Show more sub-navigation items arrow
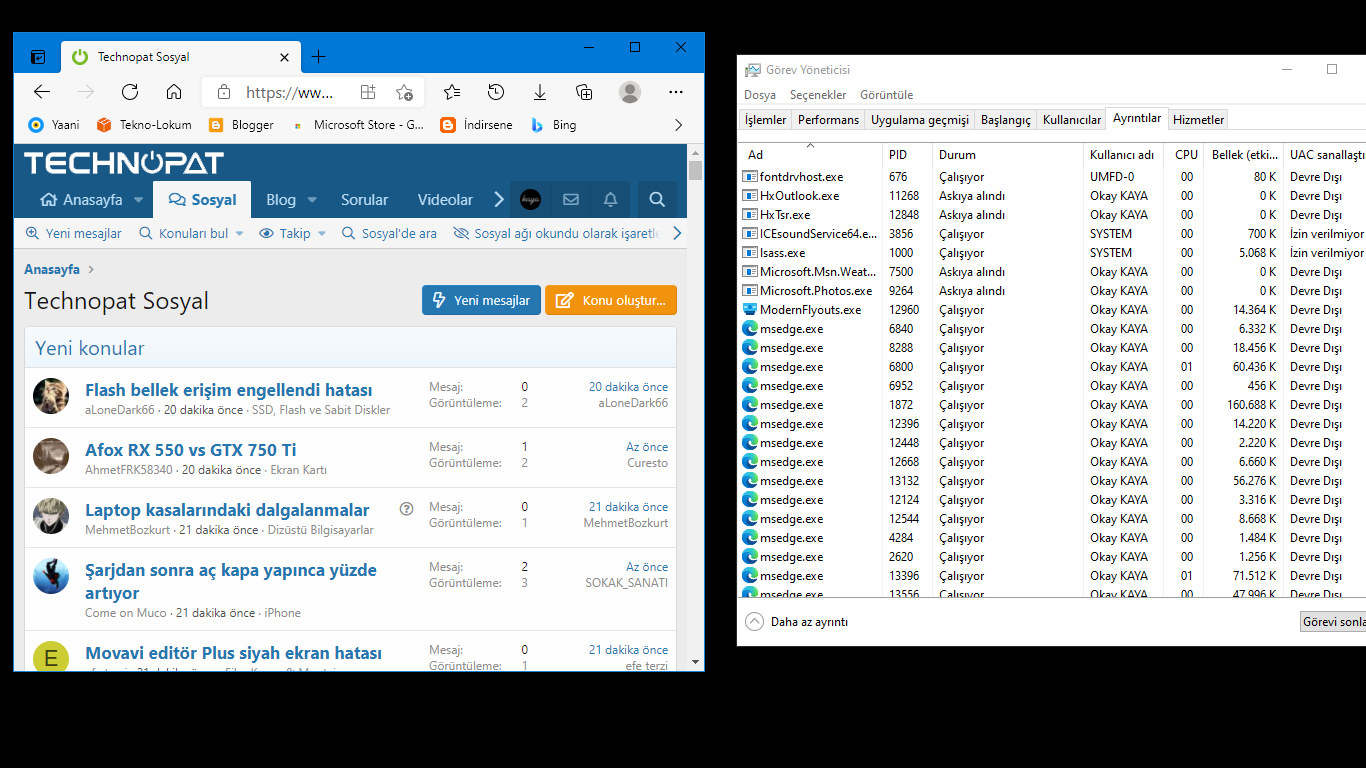Screen dimensions: 1366x768 click(677, 233)
